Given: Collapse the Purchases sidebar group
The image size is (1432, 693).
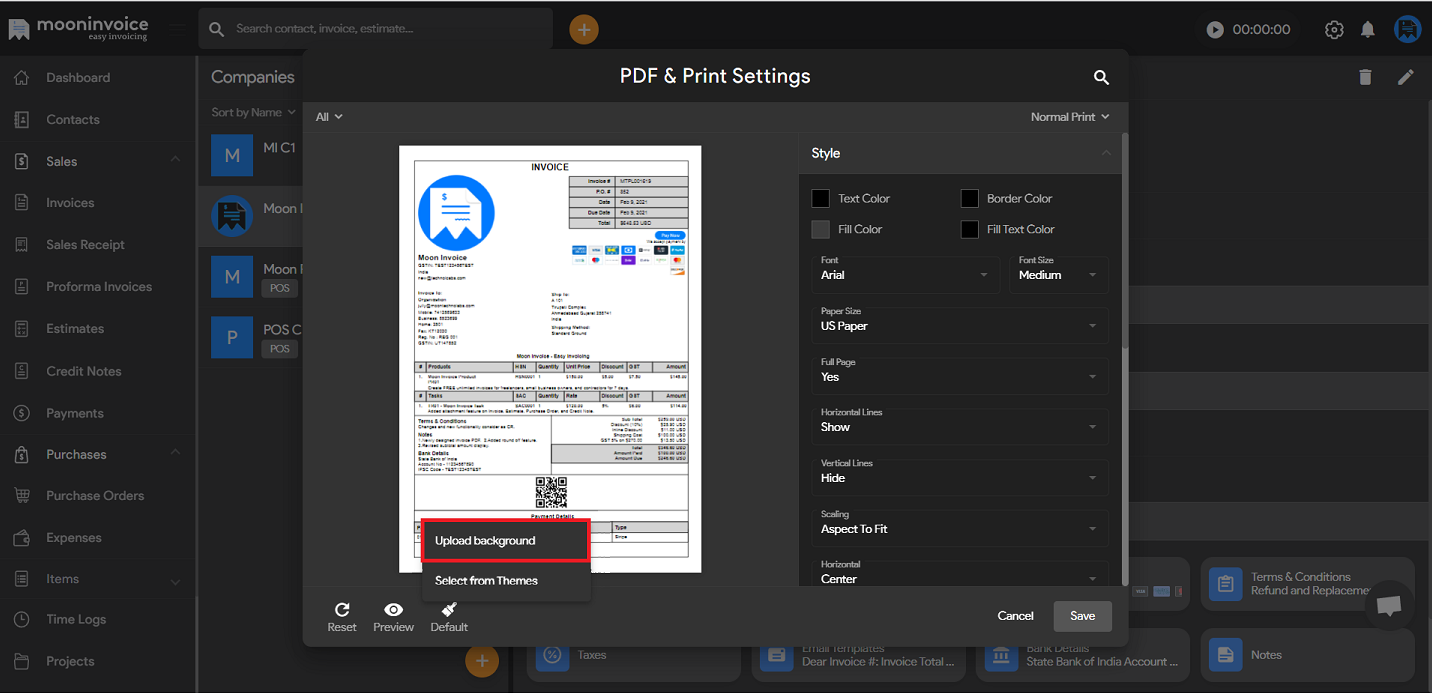Looking at the screenshot, I should (176, 453).
